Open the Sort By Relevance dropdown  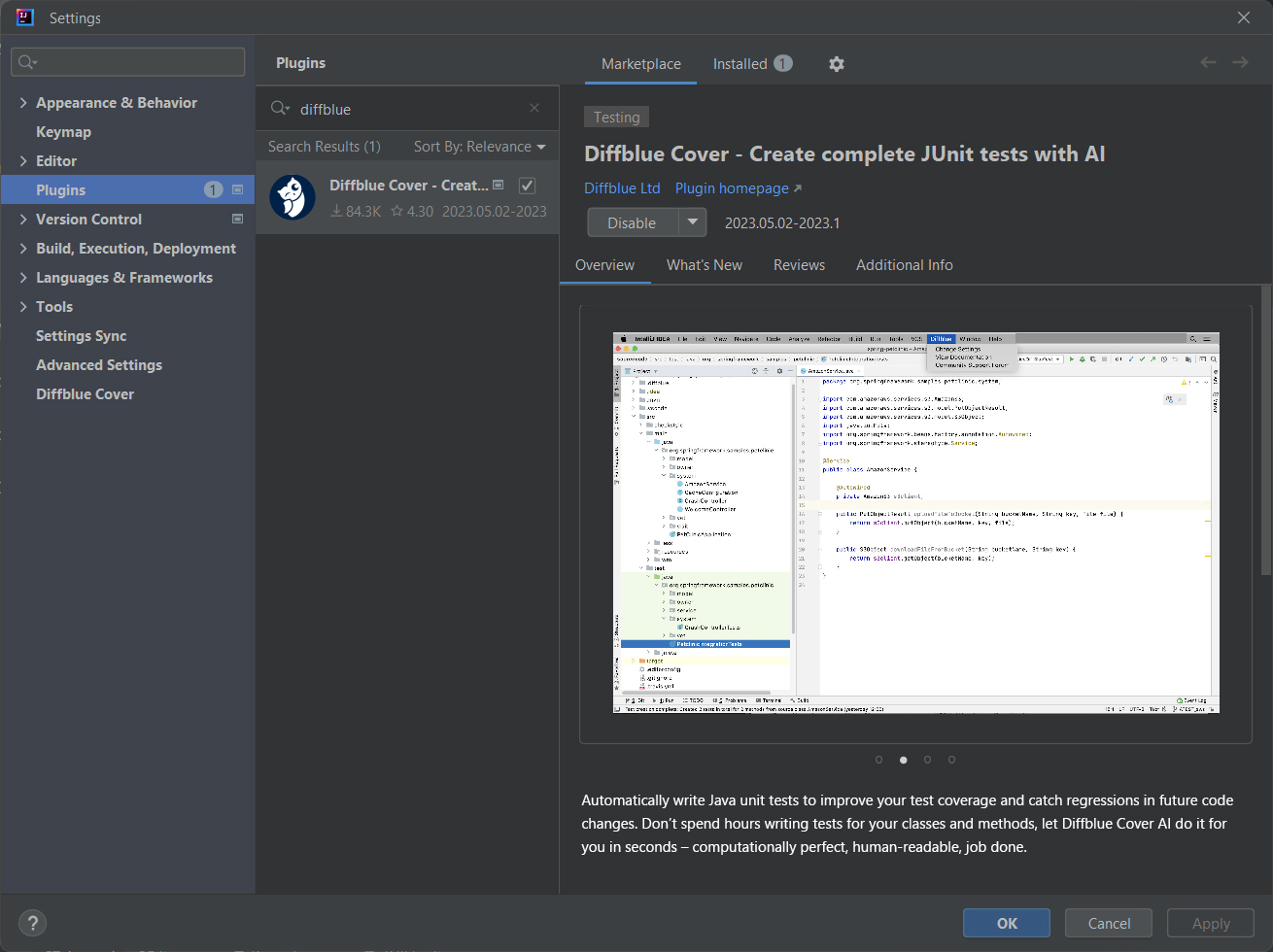[479, 147]
